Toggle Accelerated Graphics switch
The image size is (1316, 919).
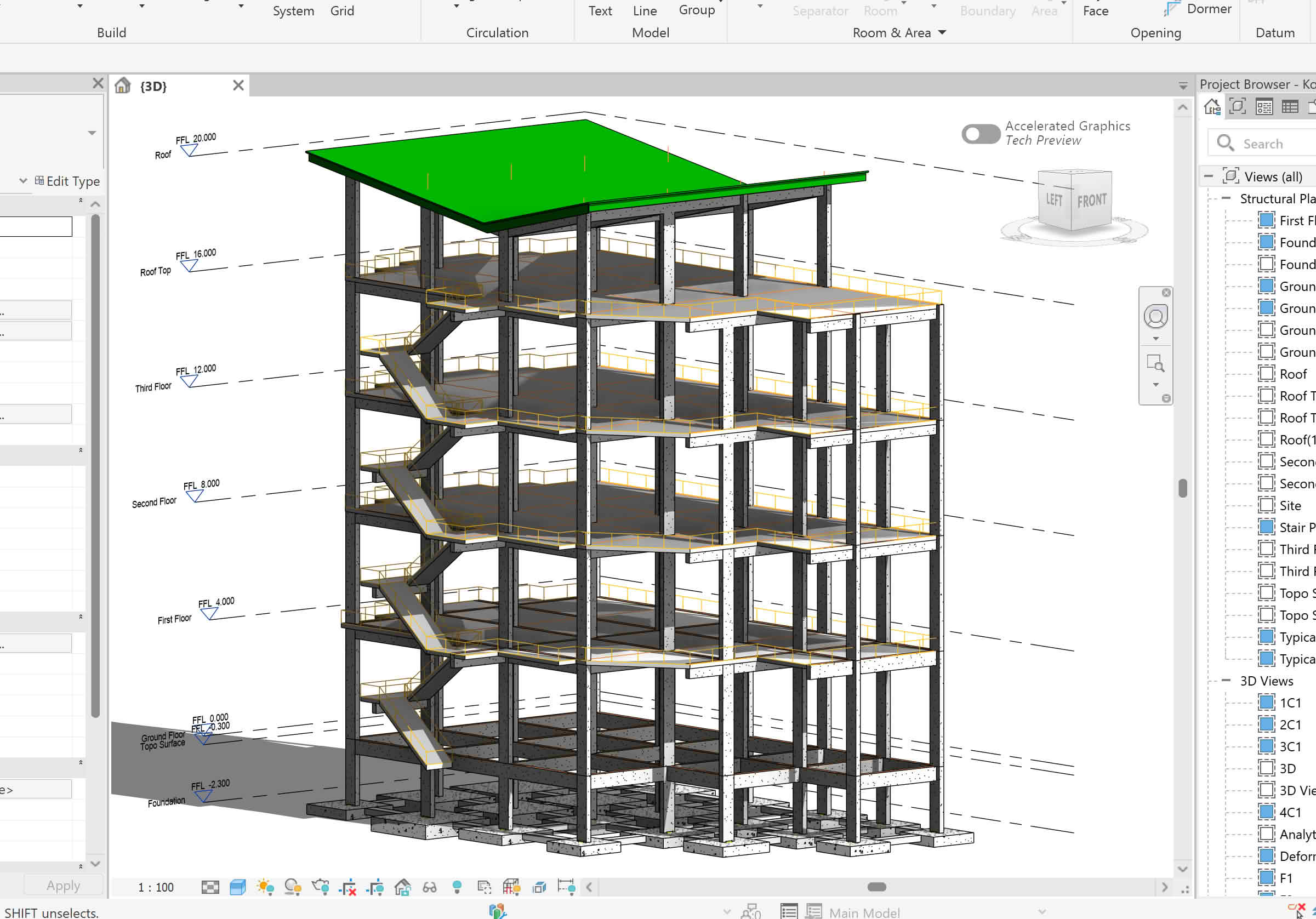980,134
